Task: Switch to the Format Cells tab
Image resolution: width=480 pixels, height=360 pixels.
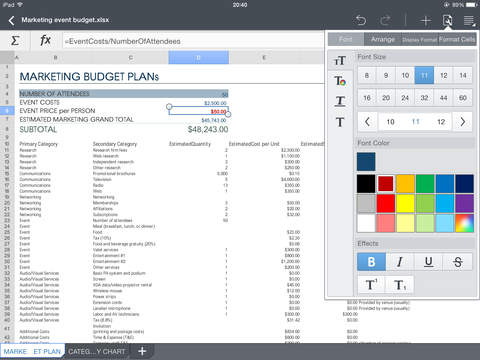Action: (457, 39)
